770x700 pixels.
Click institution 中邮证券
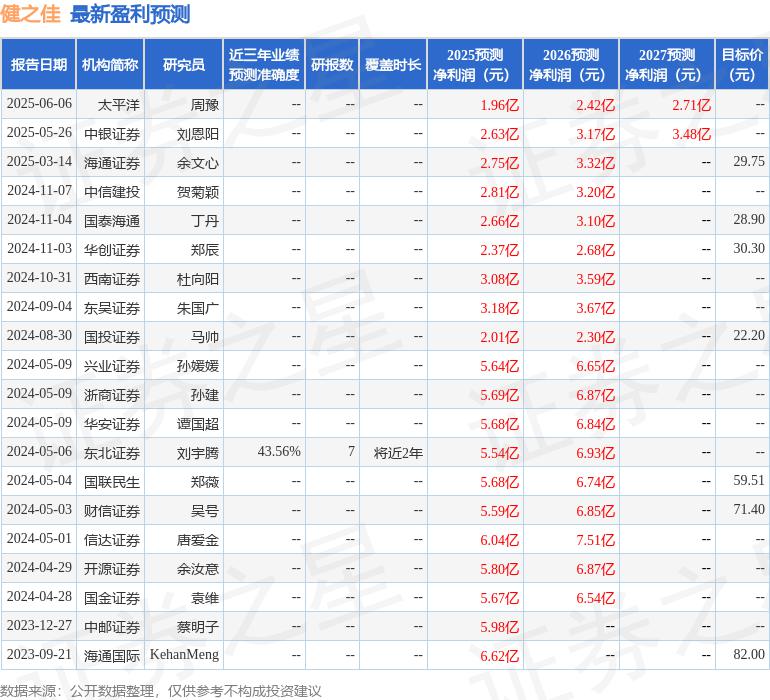pyautogui.click(x=111, y=626)
